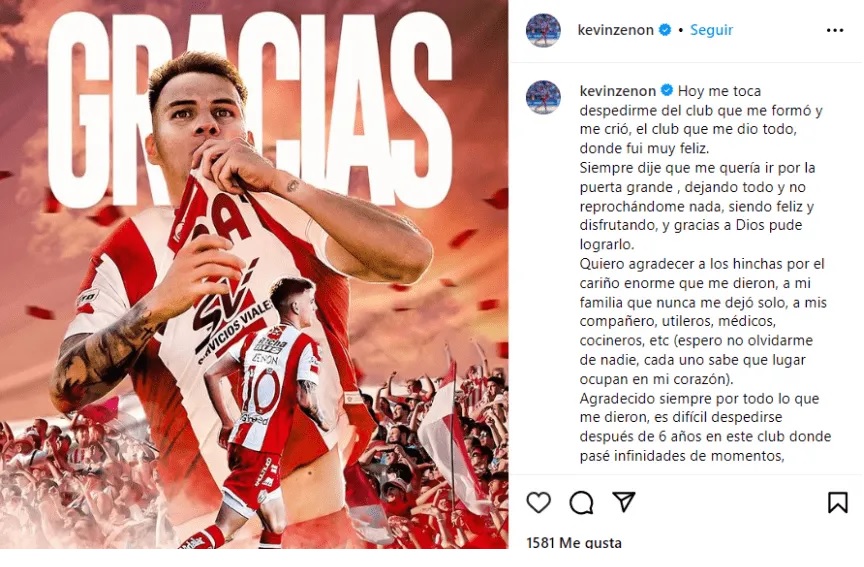
Task: Open kevinzenon username in post header
Action: click(x=615, y=30)
